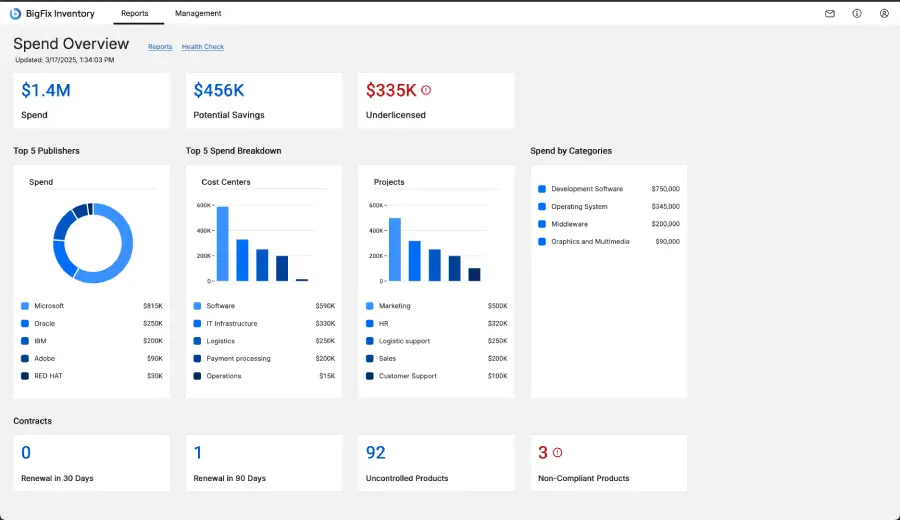This screenshot has height=520, width=900.
Task: Open the 92 Uncontrolled Products card
Action: tap(436, 463)
